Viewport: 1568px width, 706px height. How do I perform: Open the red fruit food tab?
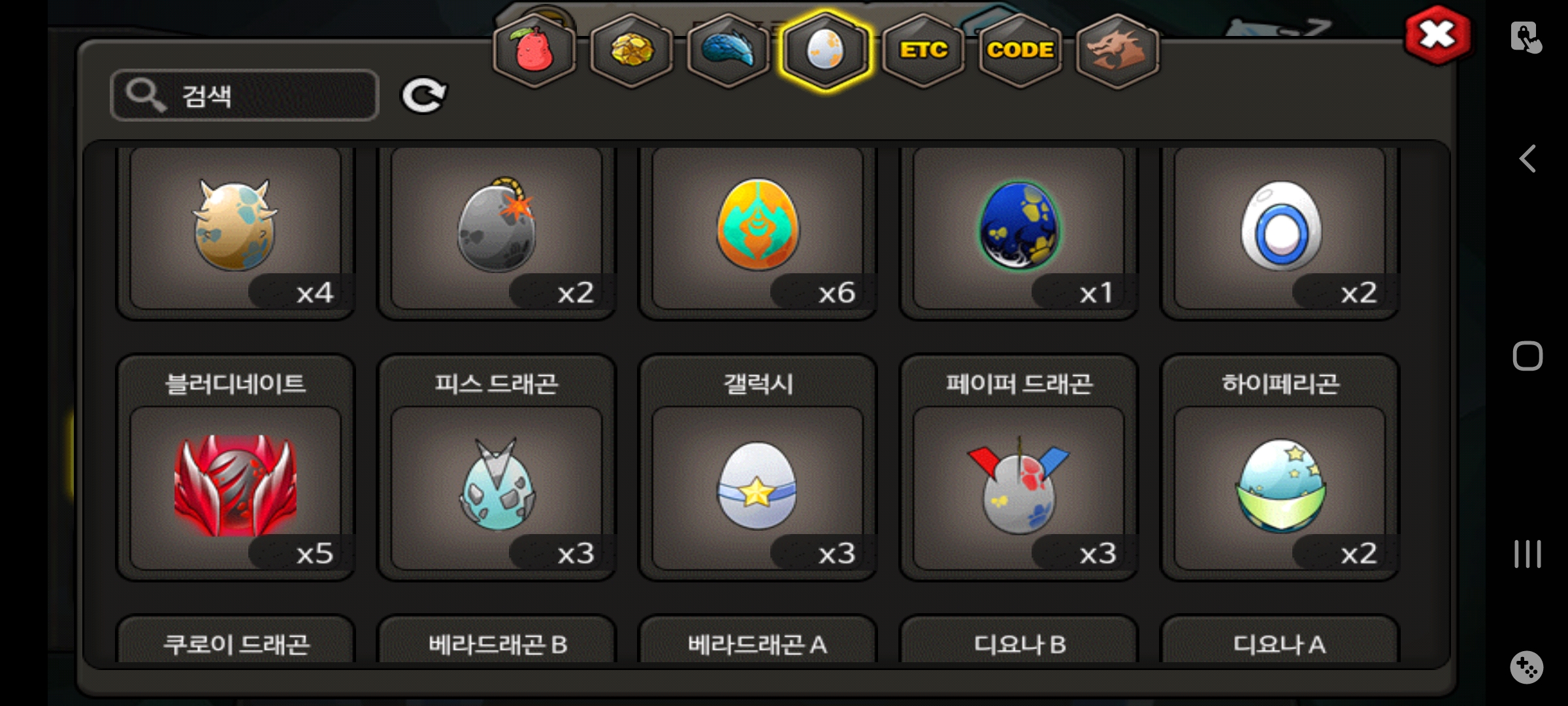tap(534, 50)
